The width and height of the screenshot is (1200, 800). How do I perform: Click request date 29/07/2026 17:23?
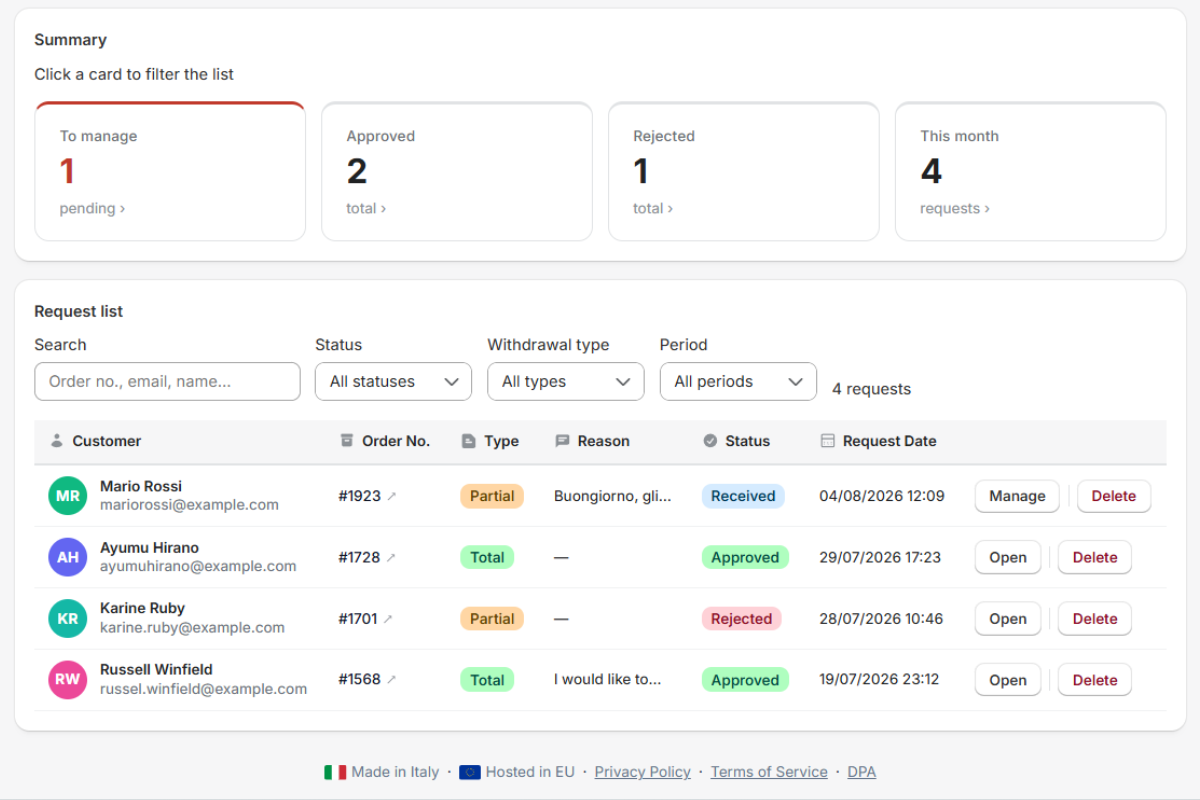click(x=880, y=558)
